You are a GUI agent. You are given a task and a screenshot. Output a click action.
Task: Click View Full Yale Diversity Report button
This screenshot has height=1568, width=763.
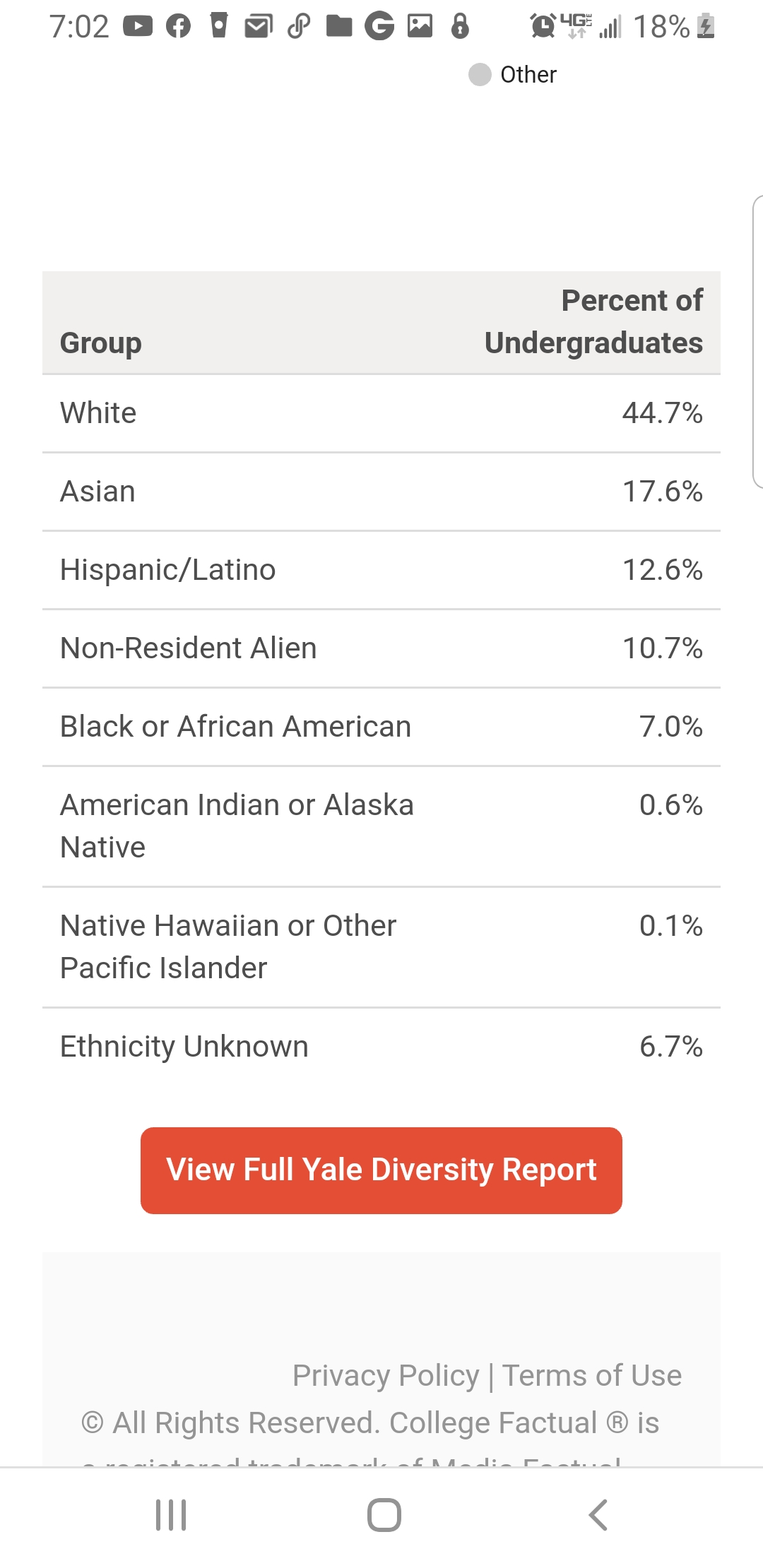click(381, 1170)
